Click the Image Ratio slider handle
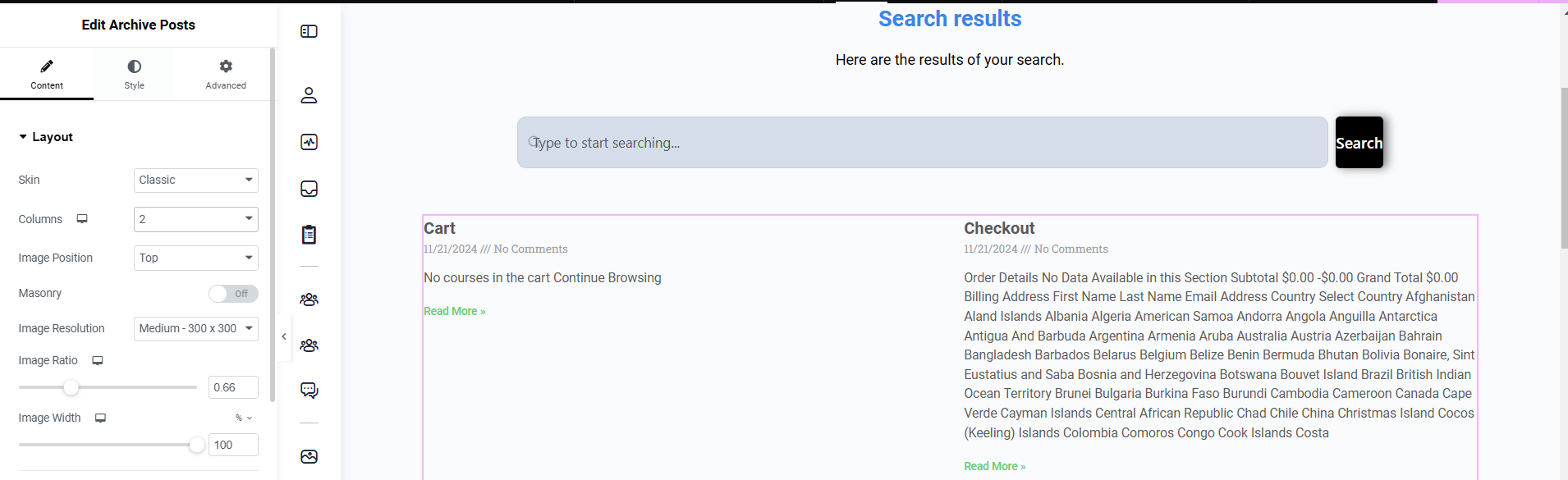This screenshot has height=480, width=1568. tap(71, 387)
